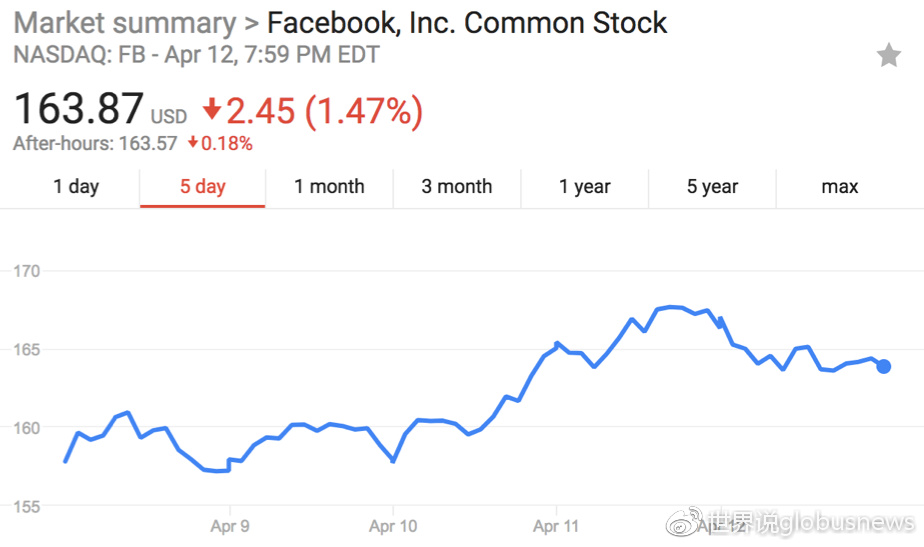
Task: Switch to the 1 day tab
Action: [x=76, y=186]
